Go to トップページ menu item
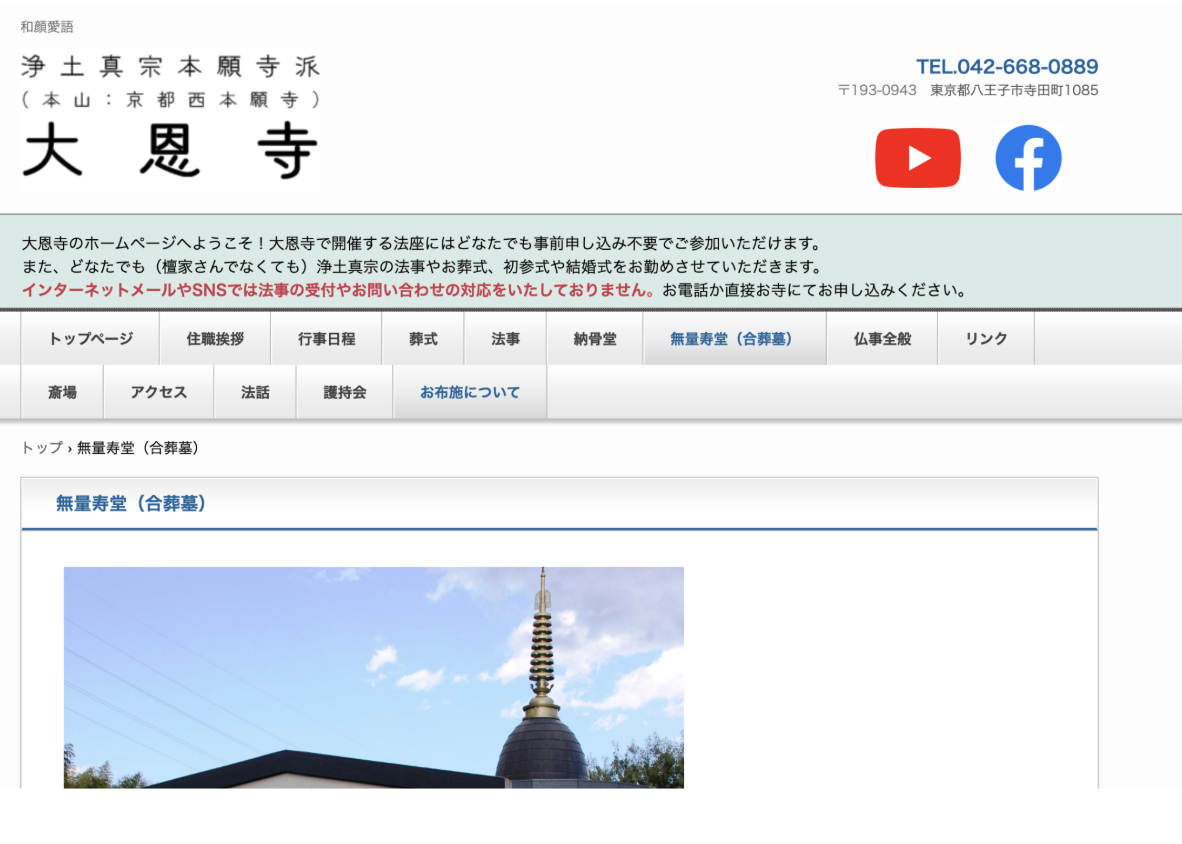 click(91, 339)
